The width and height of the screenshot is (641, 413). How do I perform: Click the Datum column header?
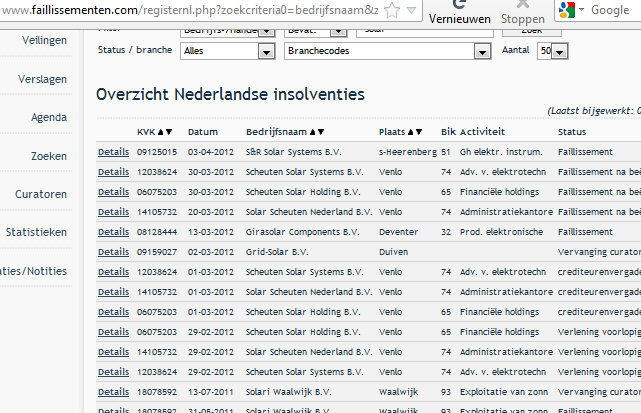[203, 132]
